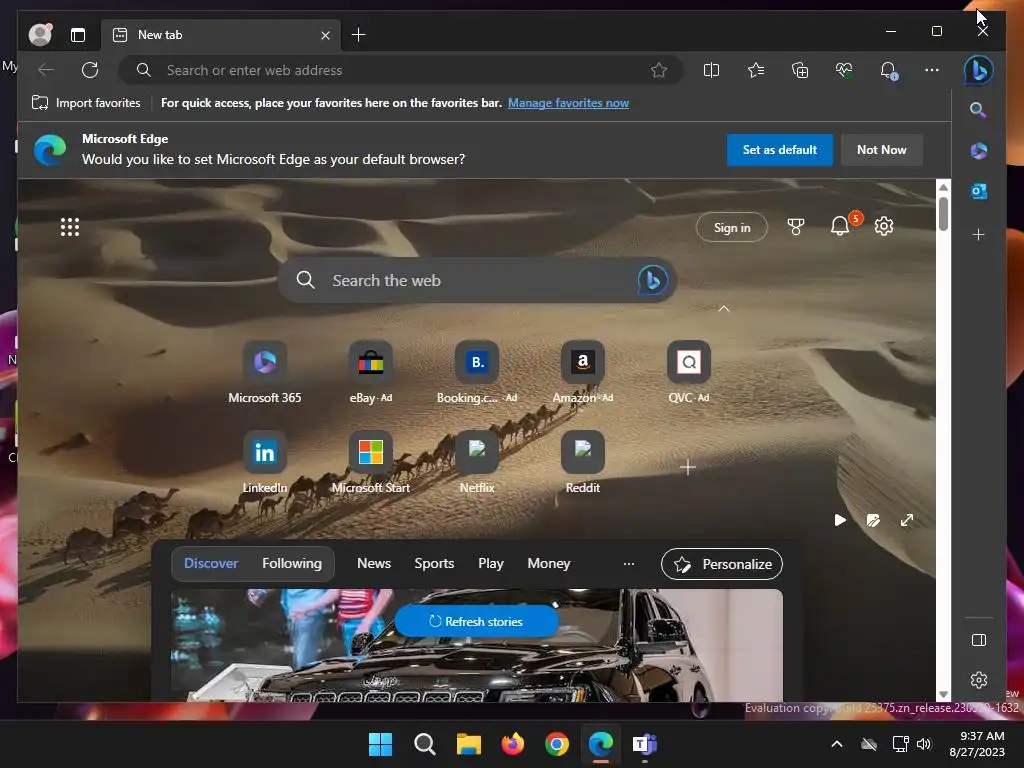Click the edit background icon
This screenshot has height=768, width=1024.
(873, 520)
